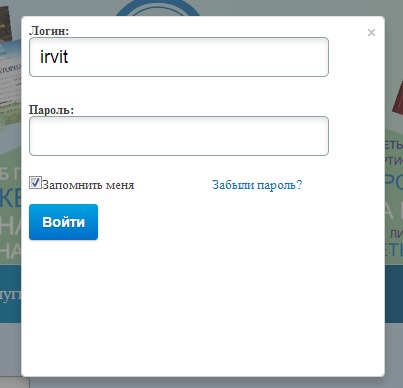The image size is (403, 388).
Task: Focus the Пароль password field
Action: [x=179, y=136]
